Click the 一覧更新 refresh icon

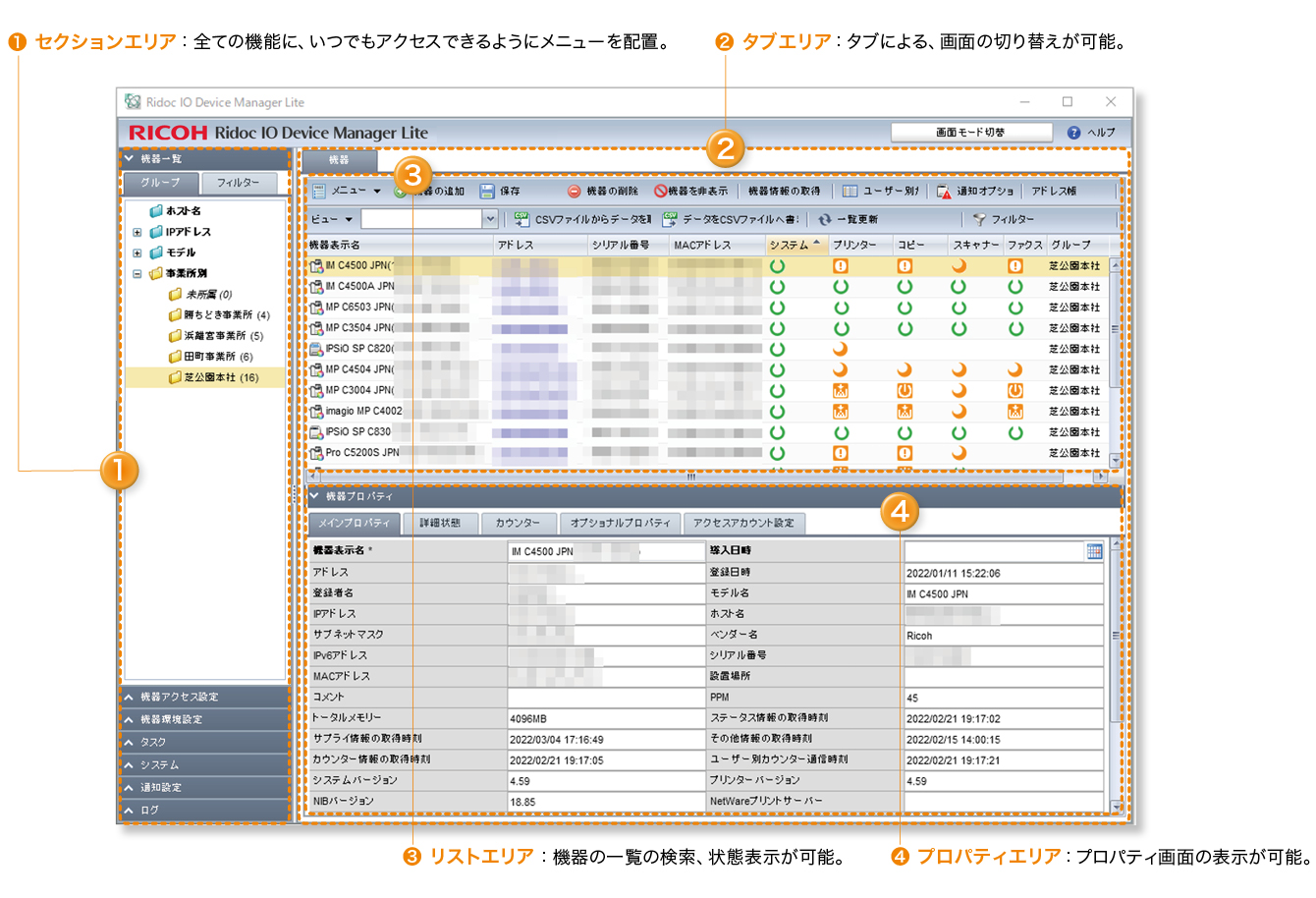pos(825,220)
